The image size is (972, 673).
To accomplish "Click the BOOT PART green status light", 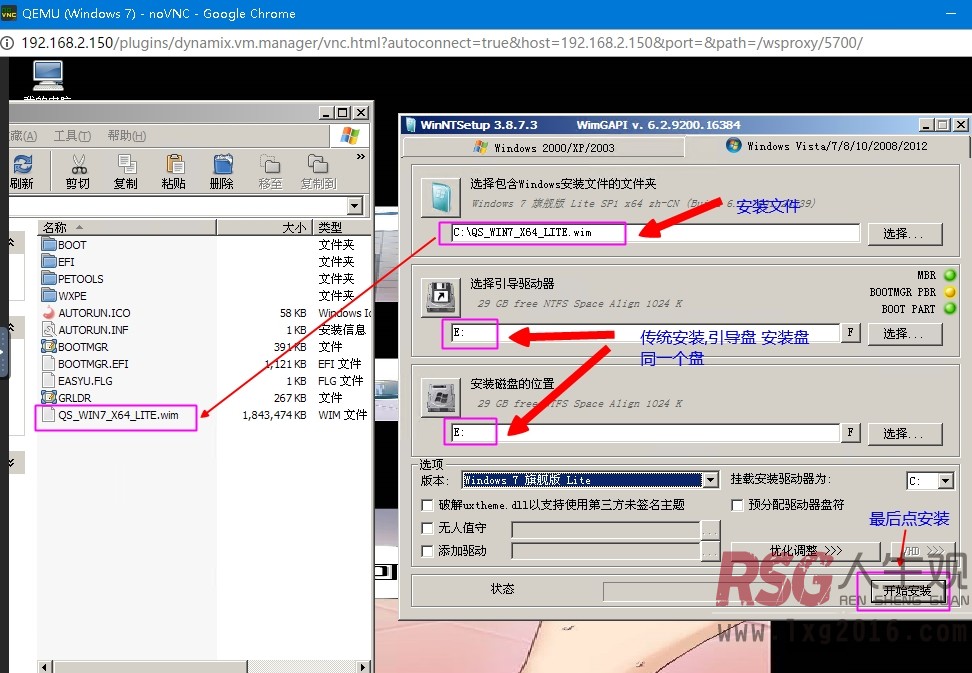I will point(950,308).
